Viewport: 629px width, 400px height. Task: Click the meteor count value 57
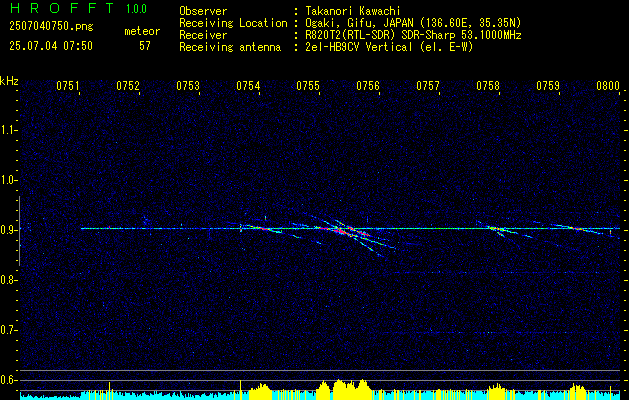point(145,46)
